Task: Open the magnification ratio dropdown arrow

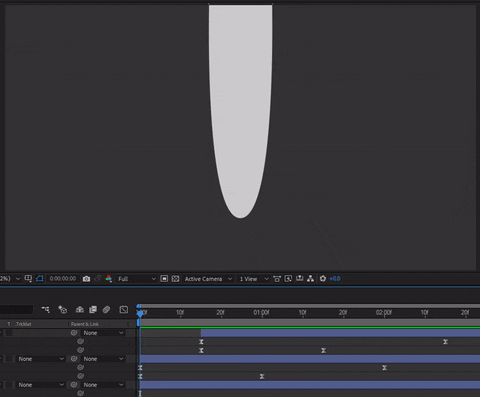Action: pyautogui.click(x=18, y=278)
